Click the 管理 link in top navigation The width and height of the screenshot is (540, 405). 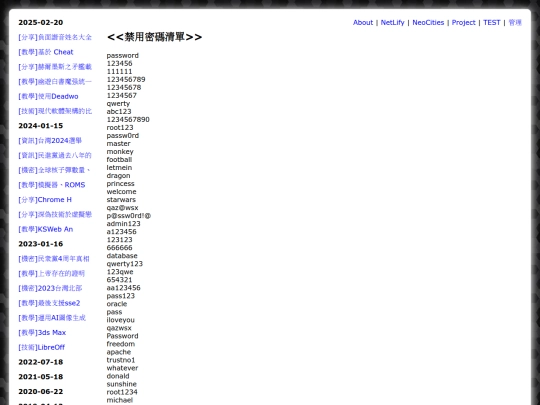pos(515,22)
